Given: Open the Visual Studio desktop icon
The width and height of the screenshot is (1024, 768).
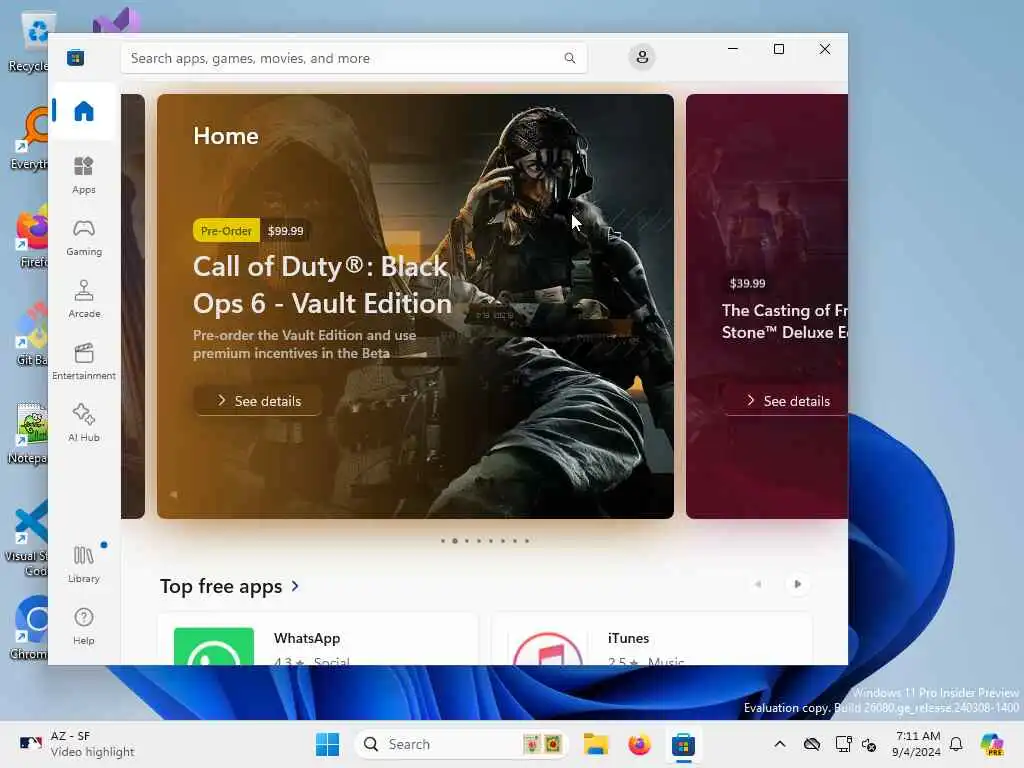Looking at the screenshot, I should tap(116, 21).
